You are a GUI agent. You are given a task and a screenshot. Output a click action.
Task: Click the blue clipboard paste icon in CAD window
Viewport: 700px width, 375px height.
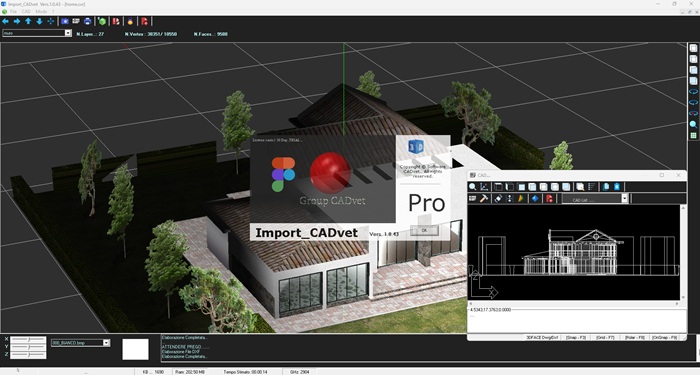tap(617, 187)
